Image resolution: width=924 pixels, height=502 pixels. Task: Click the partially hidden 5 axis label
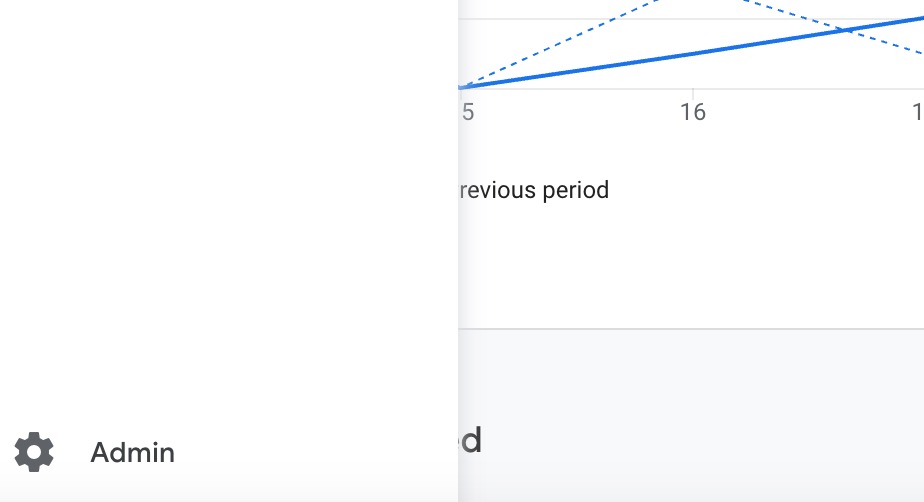point(468,112)
